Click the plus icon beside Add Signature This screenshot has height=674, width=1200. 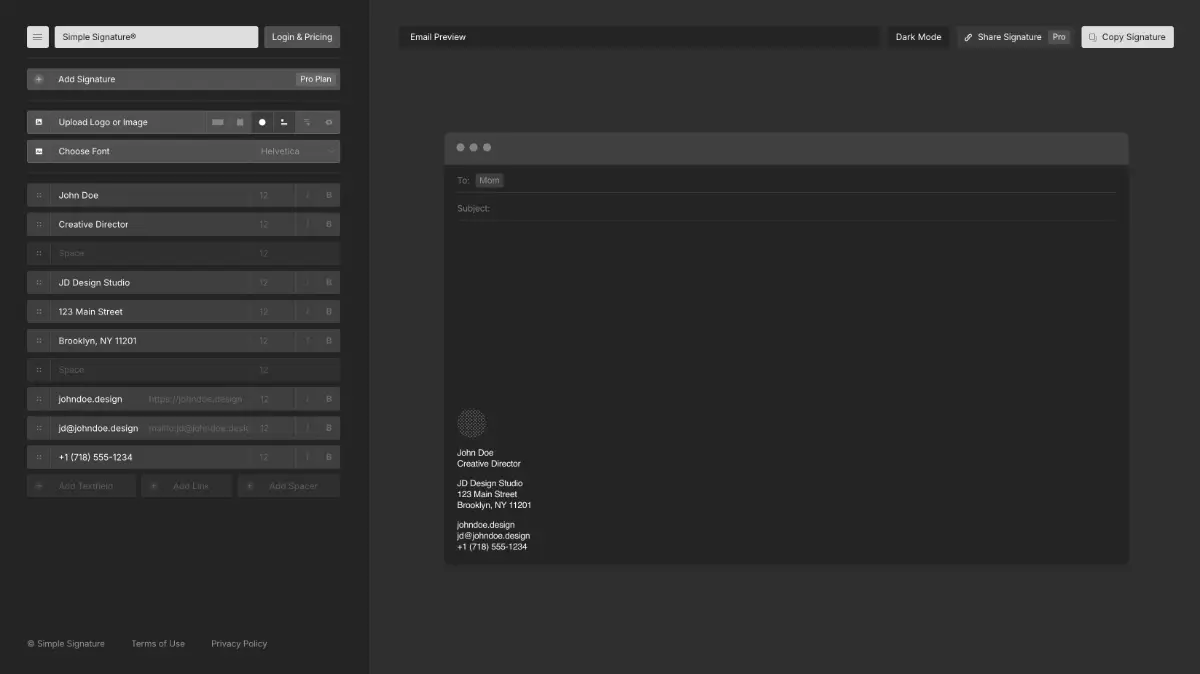pyautogui.click(x=39, y=79)
